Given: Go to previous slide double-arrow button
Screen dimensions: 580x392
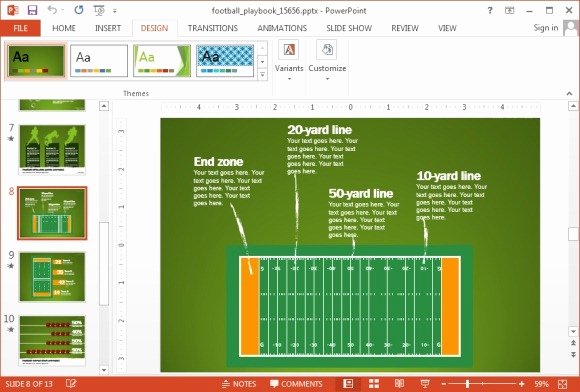Looking at the screenshot, I should tap(573, 343).
